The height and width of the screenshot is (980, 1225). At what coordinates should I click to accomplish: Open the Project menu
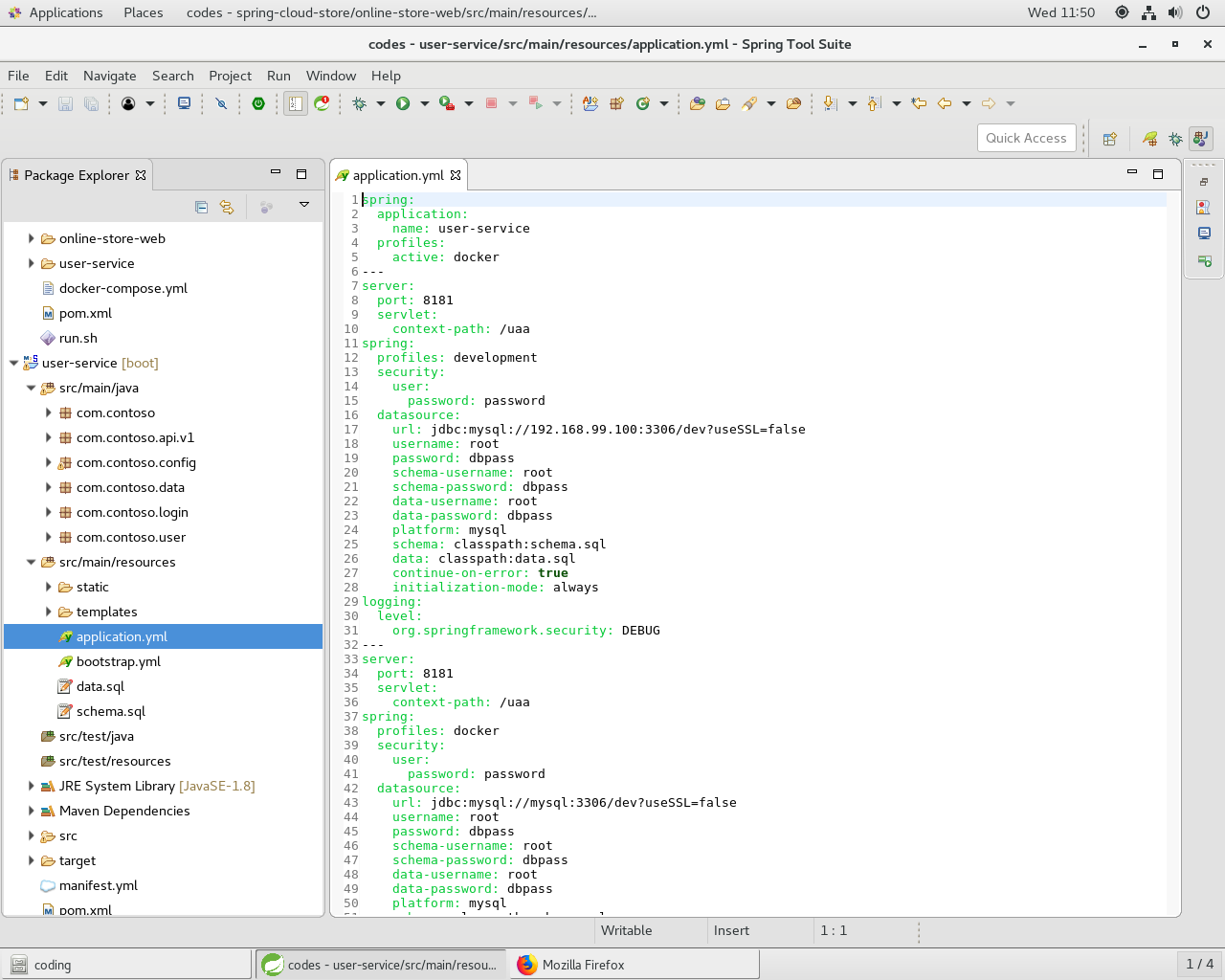(230, 76)
